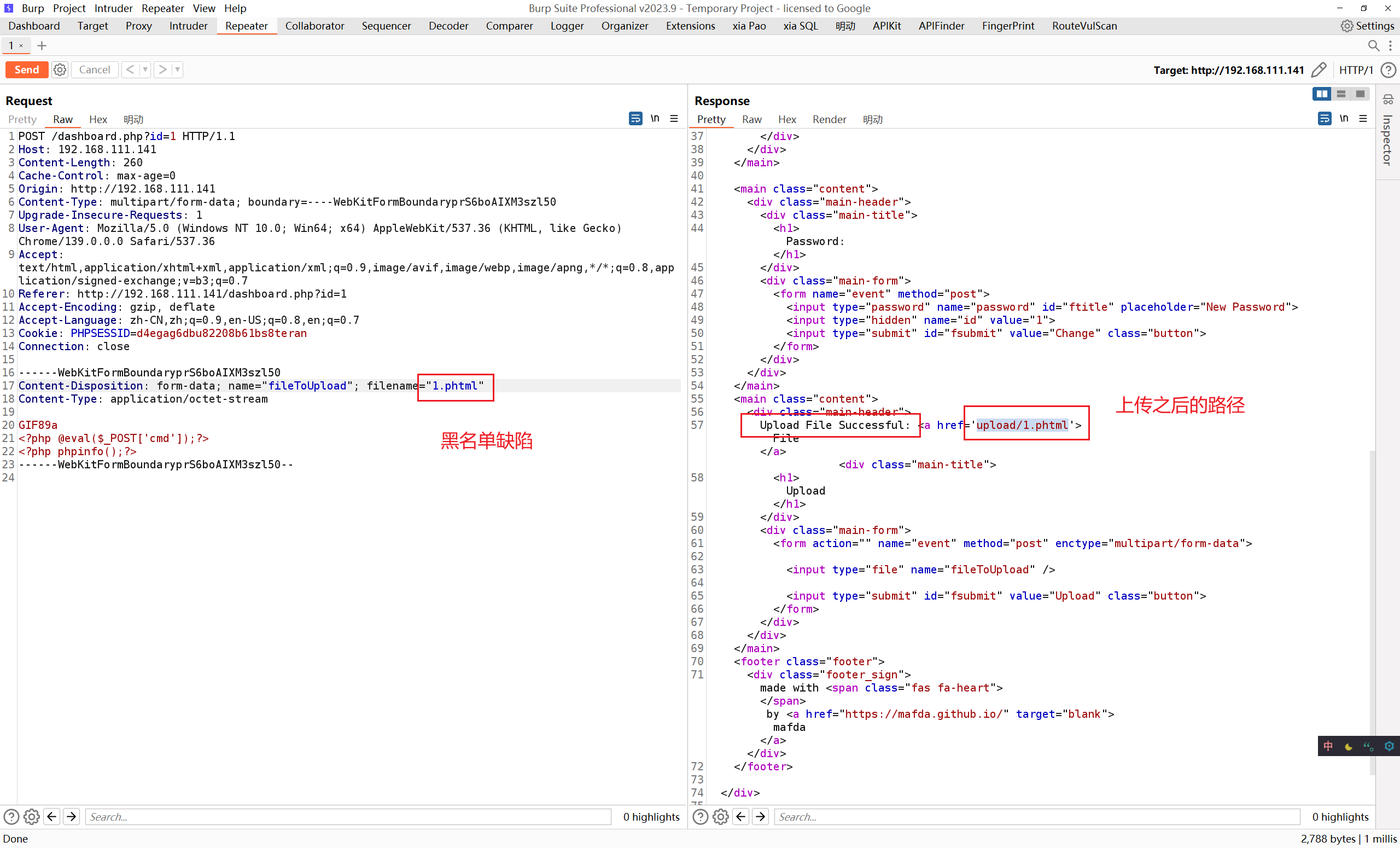The height and width of the screenshot is (848, 1400).
Task: Open history back dropdown arrow
Action: pos(145,69)
